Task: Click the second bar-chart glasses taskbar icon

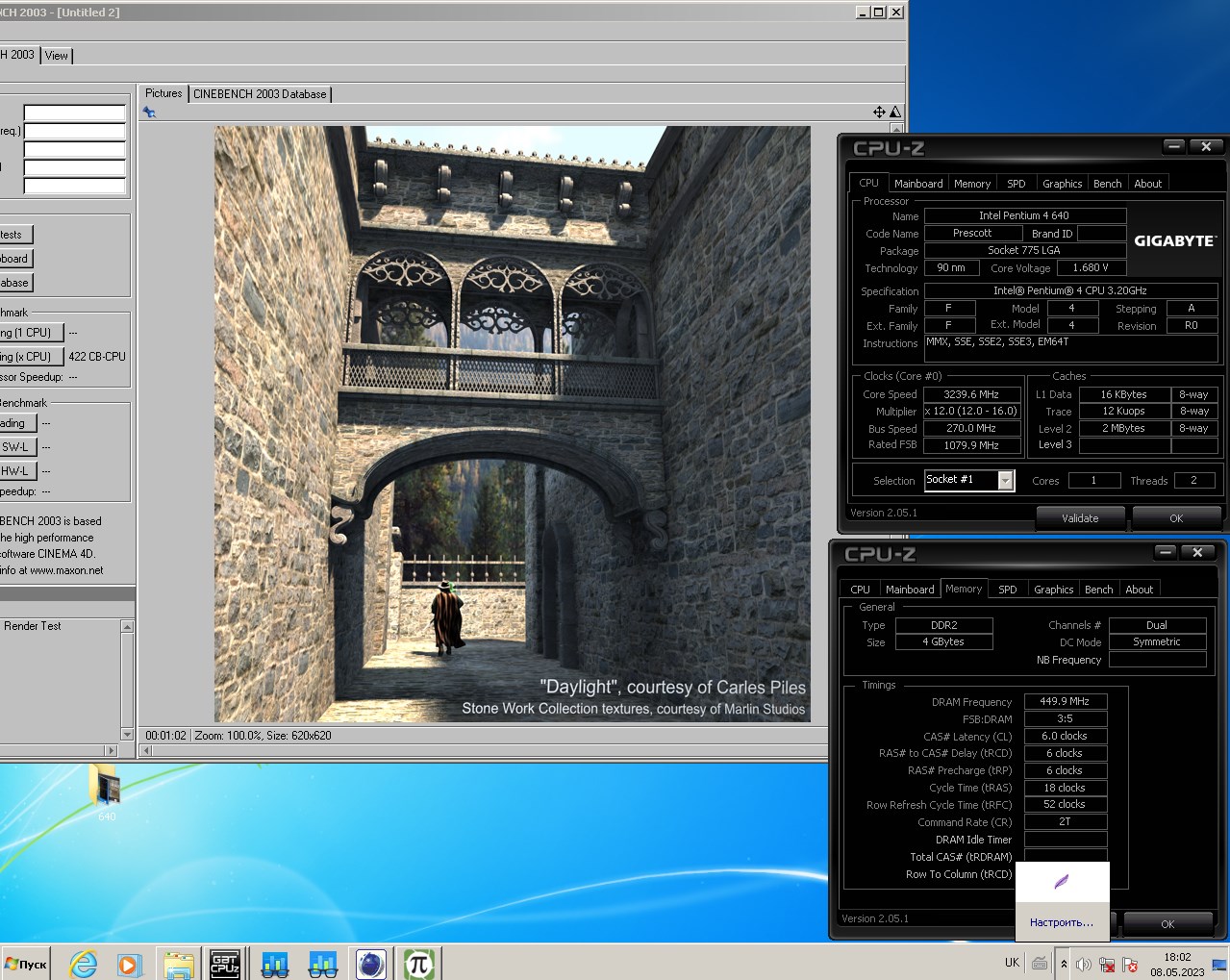Action: coord(322,963)
